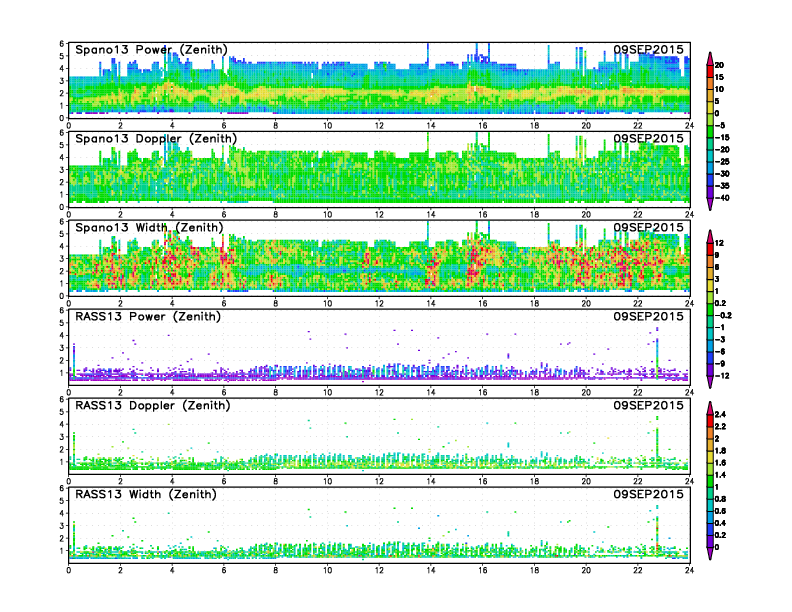Click the -40 label on the top colorbar
Viewport: 792px width, 612px height.
coord(722,198)
